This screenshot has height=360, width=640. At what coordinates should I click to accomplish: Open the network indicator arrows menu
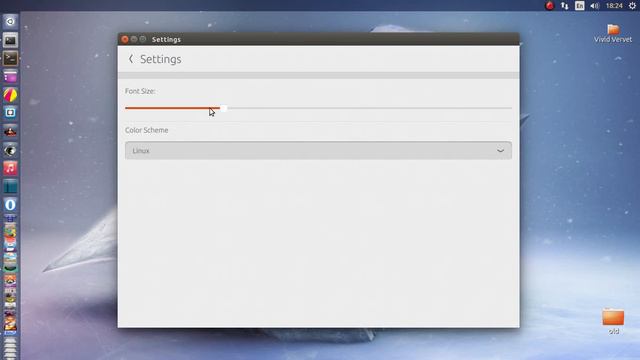point(564,6)
